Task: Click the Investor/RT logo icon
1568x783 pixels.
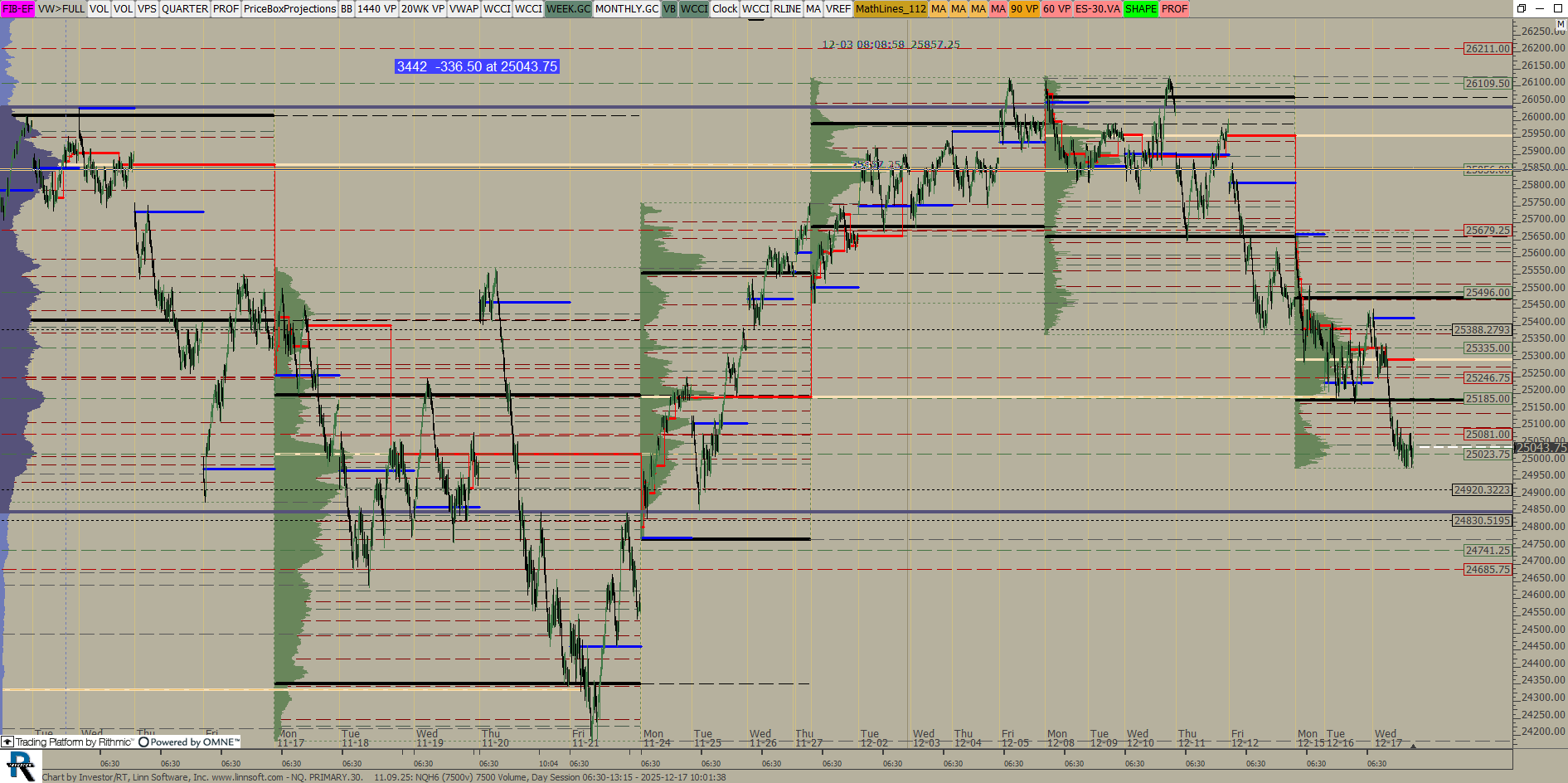Action: [x=21, y=766]
